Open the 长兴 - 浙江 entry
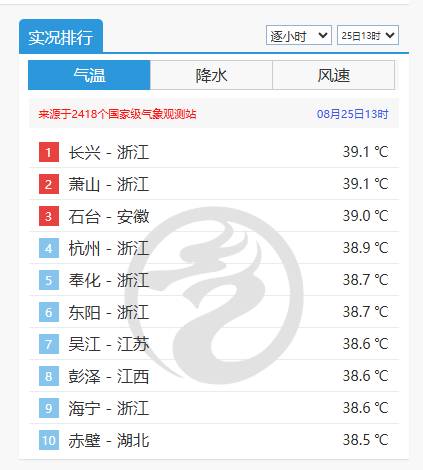The image size is (423, 470). click(x=109, y=152)
